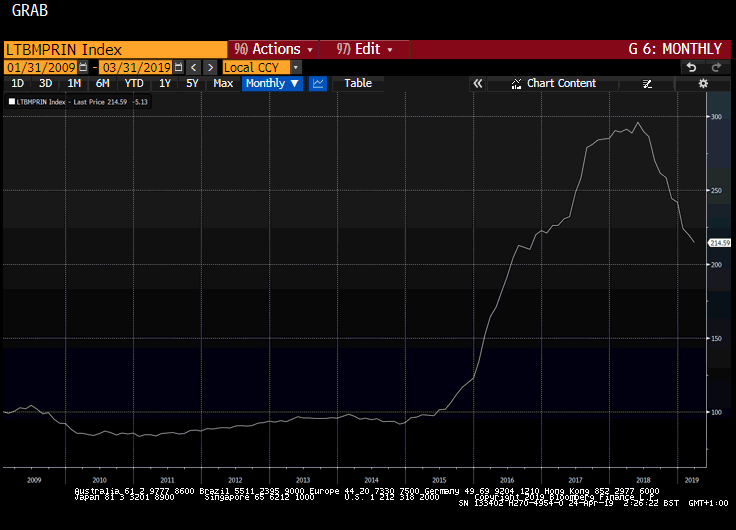Open the end date calendar picker

[x=176, y=67]
